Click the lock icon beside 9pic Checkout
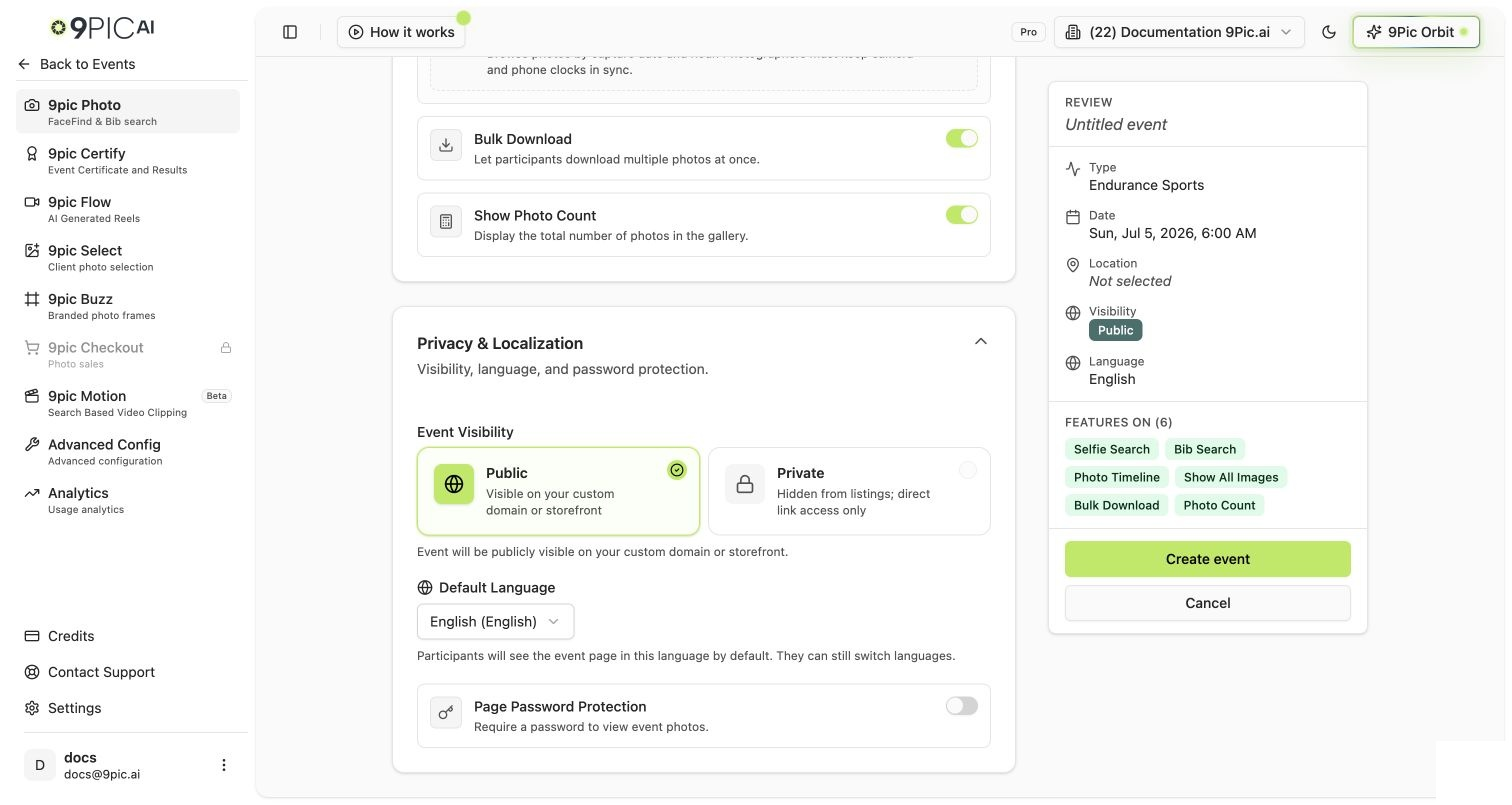Screen dimensions: 1512x805 coord(226,348)
